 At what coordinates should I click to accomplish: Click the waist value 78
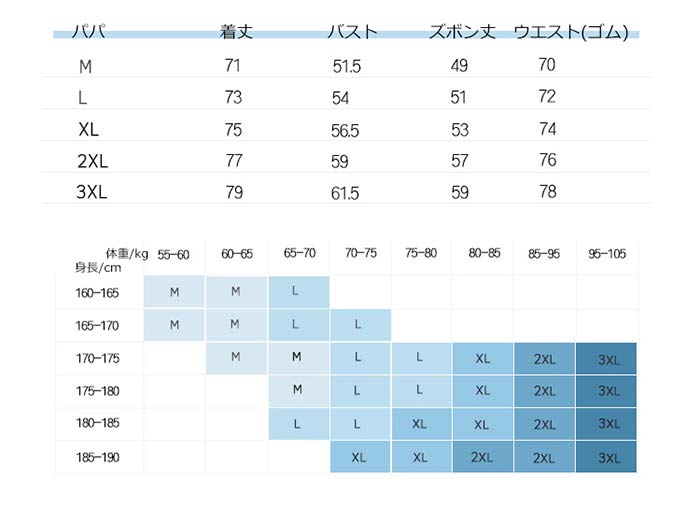coord(547,192)
